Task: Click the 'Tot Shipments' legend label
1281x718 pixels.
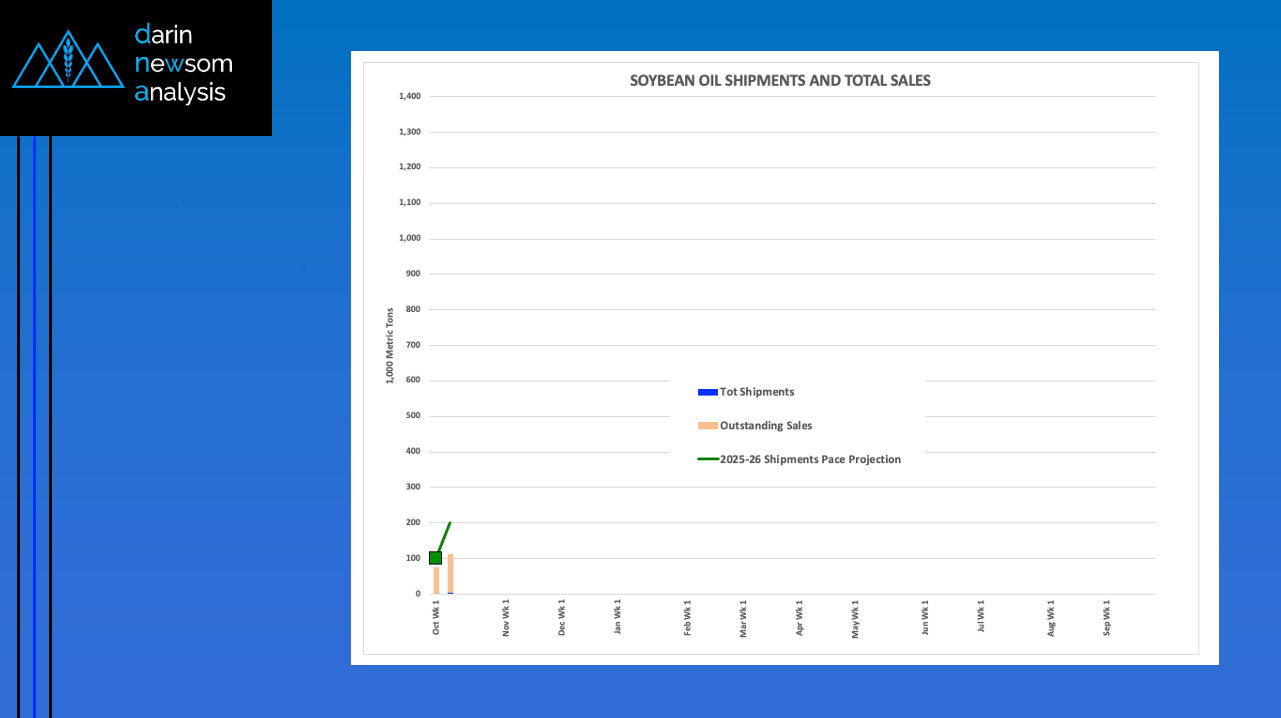Action: 757,392
